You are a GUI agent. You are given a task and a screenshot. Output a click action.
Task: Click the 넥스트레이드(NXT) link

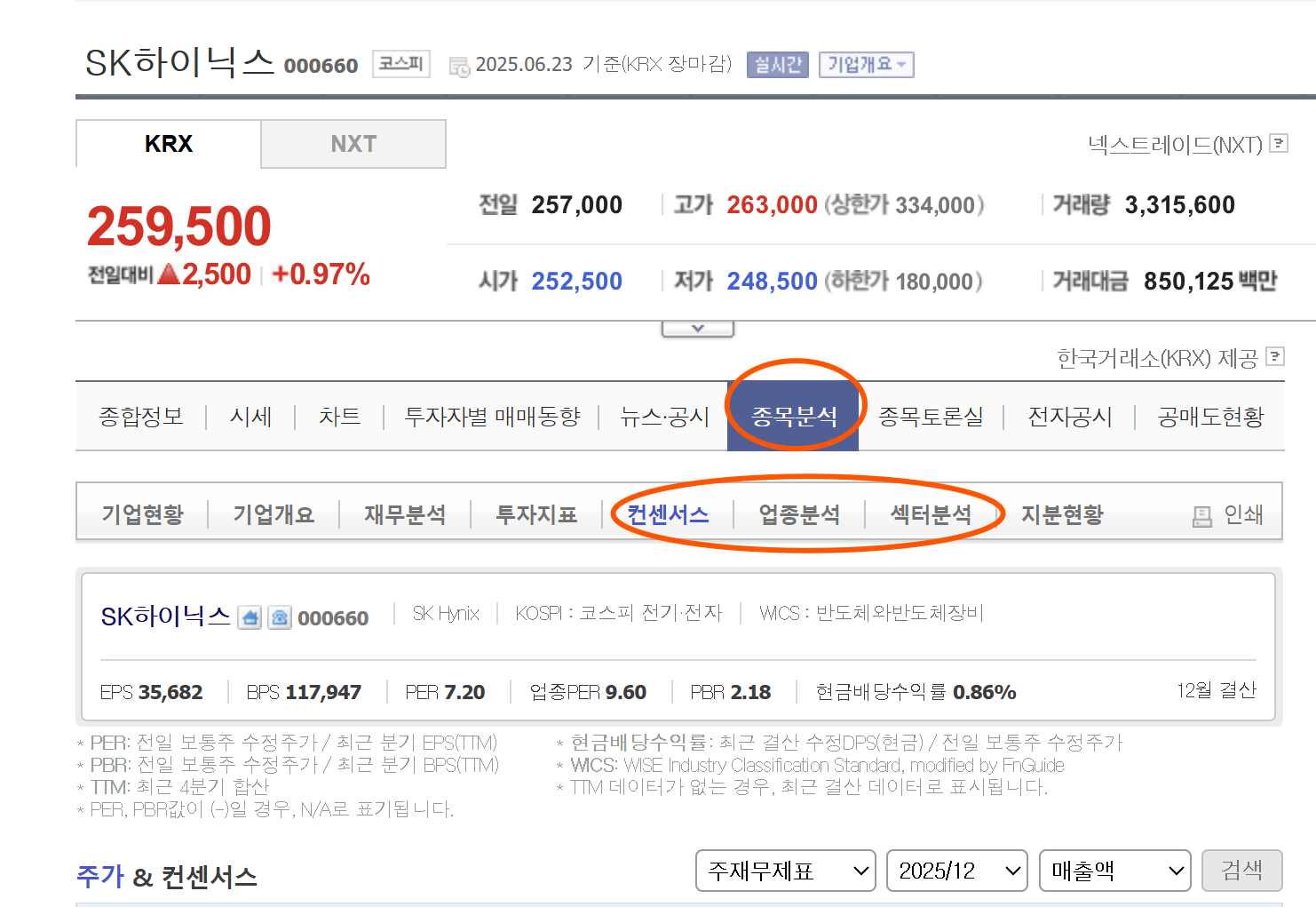tap(1175, 144)
